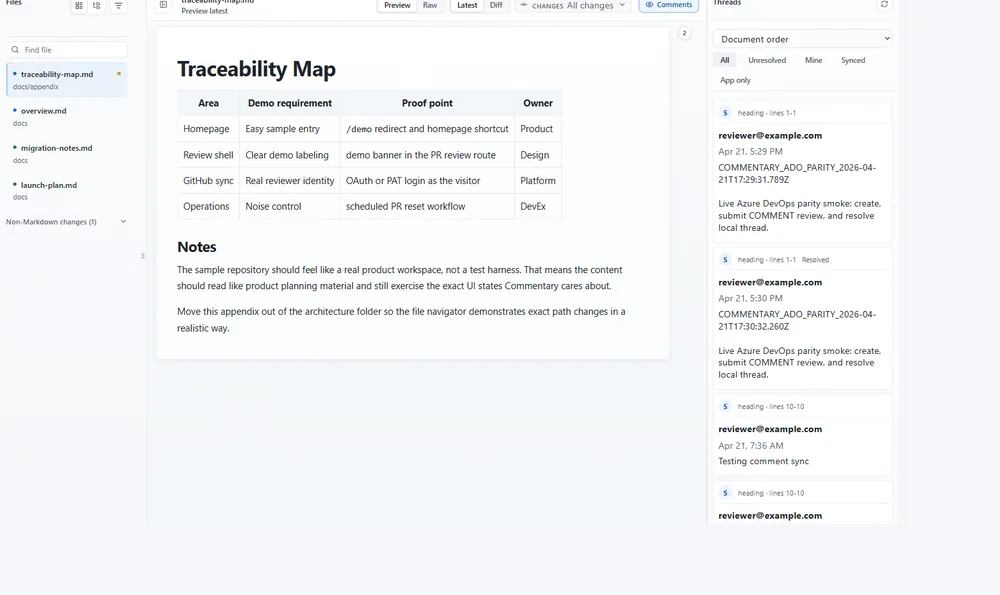Open the 'Testing comment sync' thread

click(x=802, y=434)
